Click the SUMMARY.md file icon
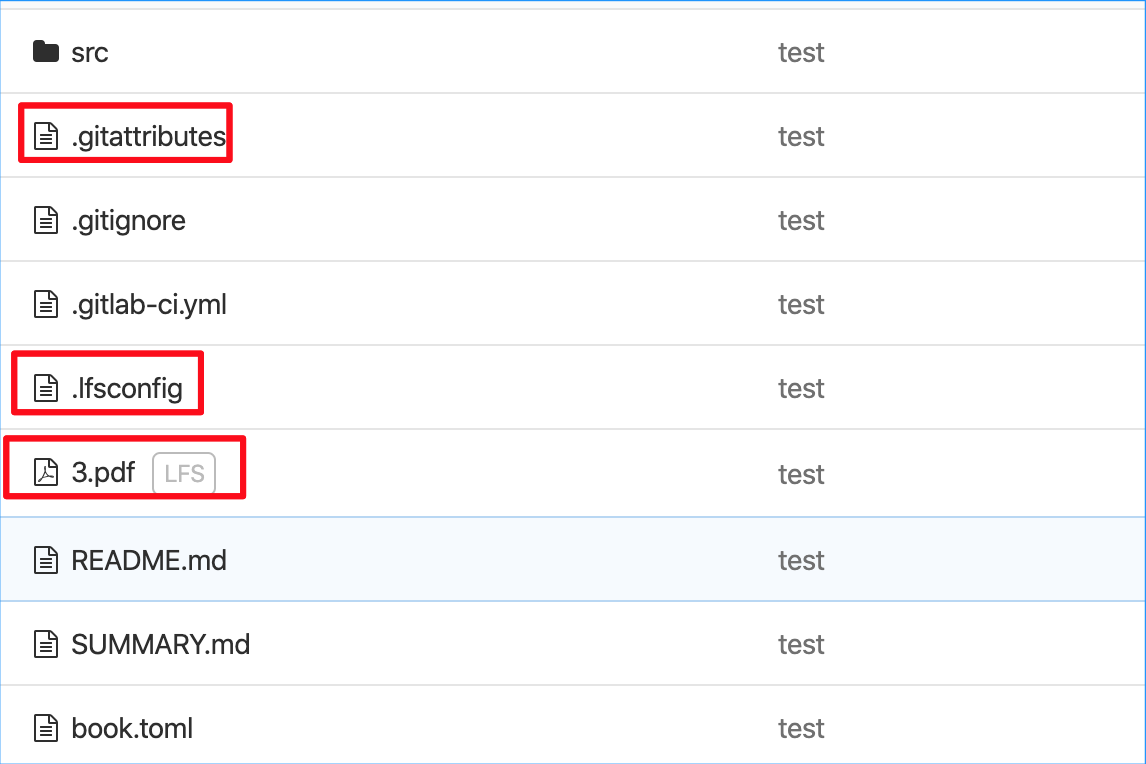 coord(46,644)
